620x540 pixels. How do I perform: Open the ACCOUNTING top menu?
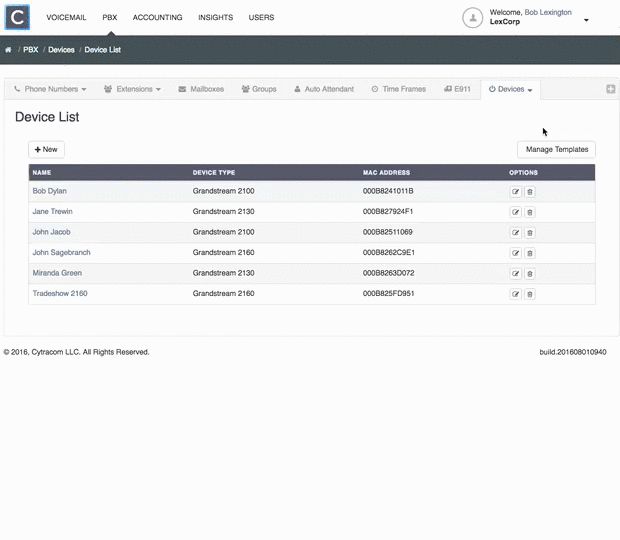[157, 17]
